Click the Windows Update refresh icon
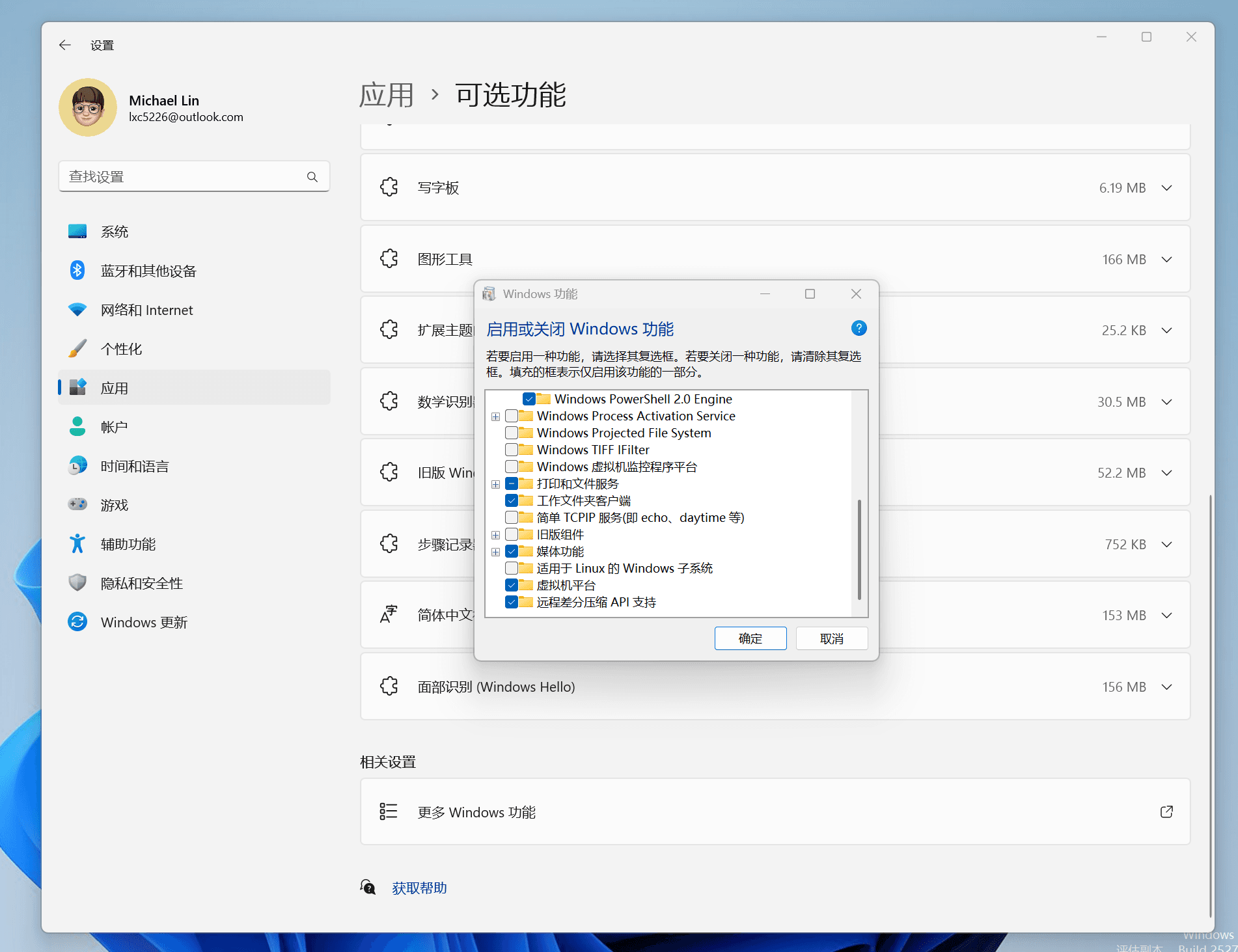1238x952 pixels. point(77,621)
